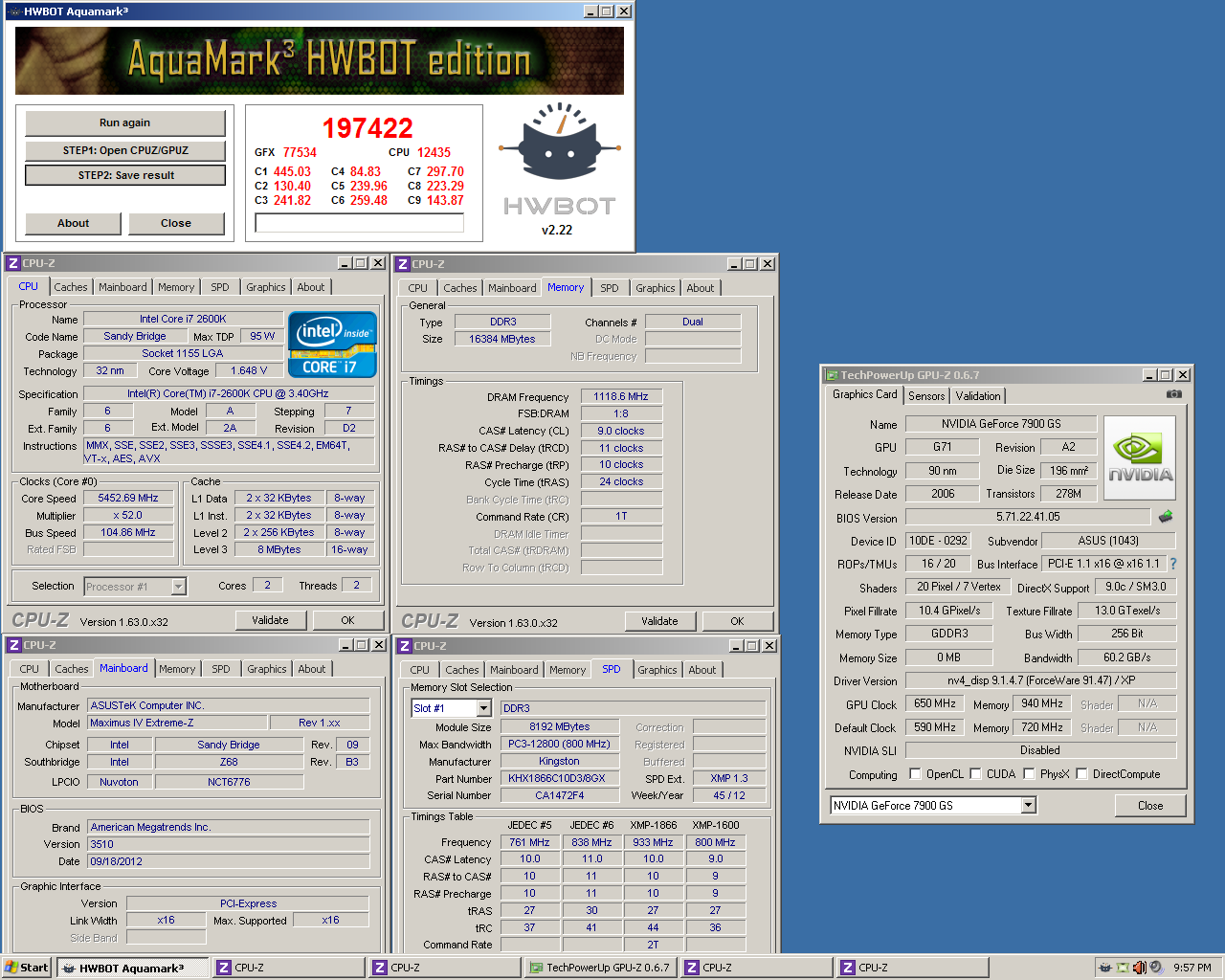Click the BIOS version 3510 field
Screen dimensions: 1225x980
(229, 844)
